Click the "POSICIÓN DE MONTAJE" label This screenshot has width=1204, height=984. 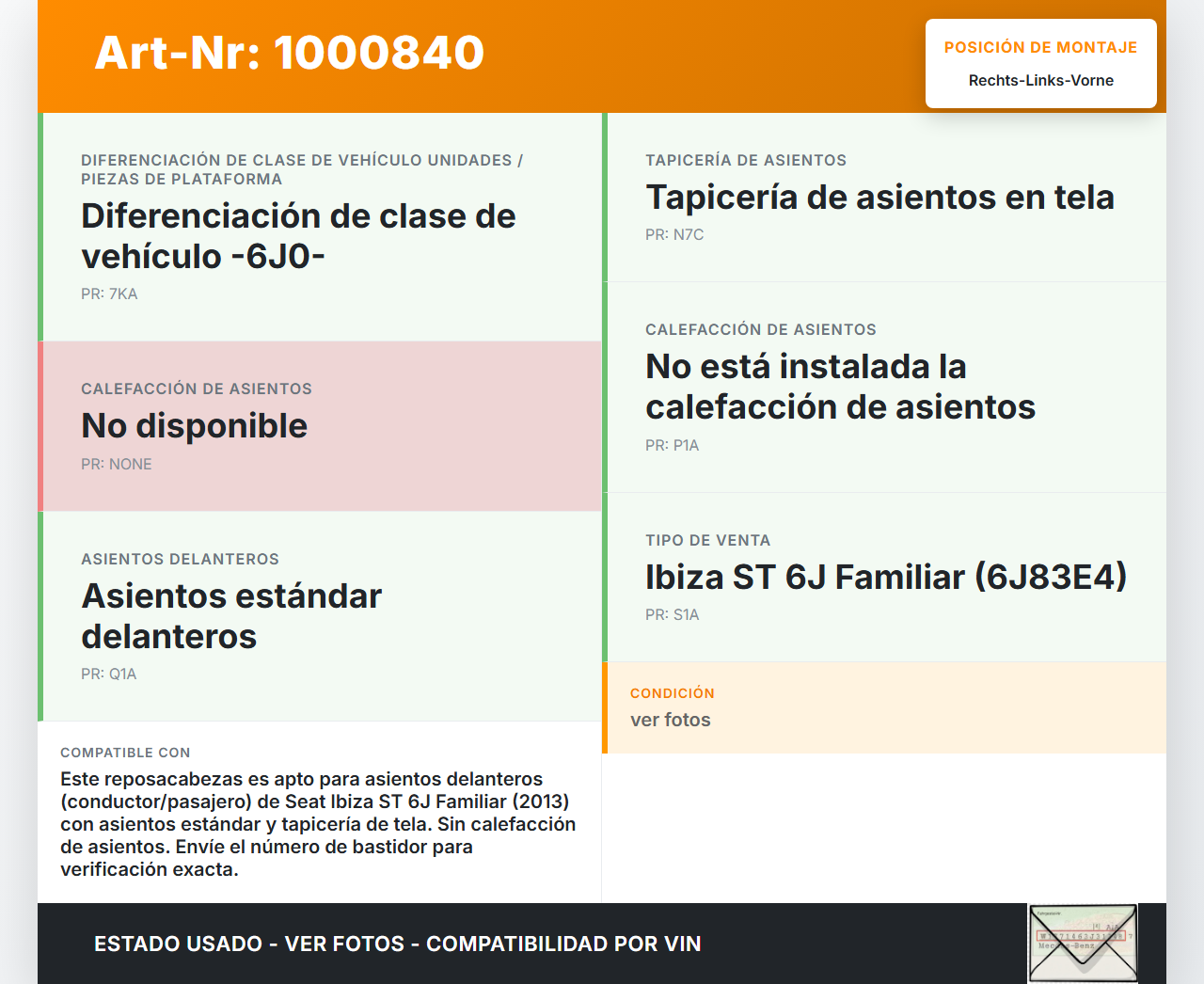click(x=1041, y=47)
